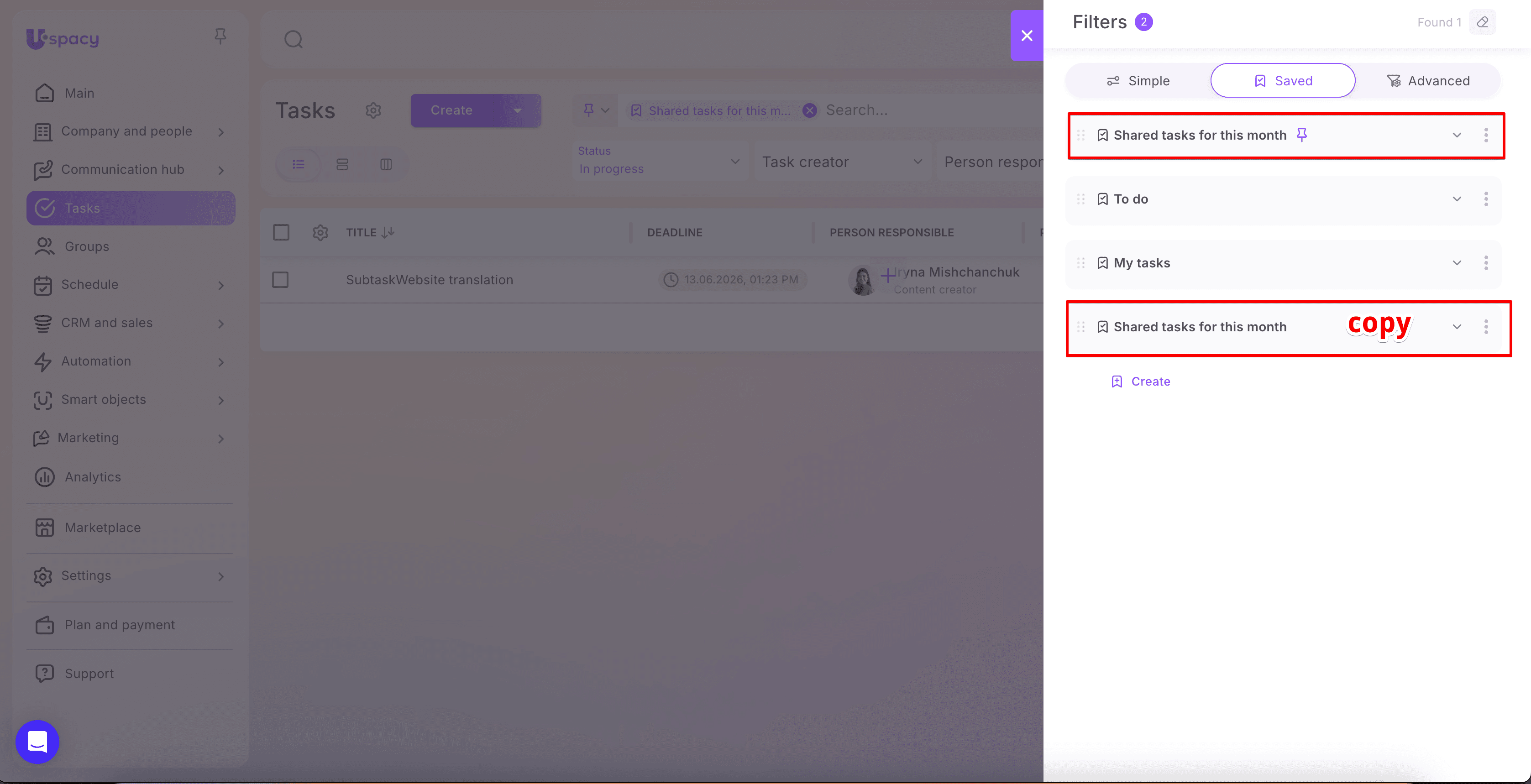Switch to the Saved filters tab
This screenshot has height=784, width=1531.
click(1283, 81)
